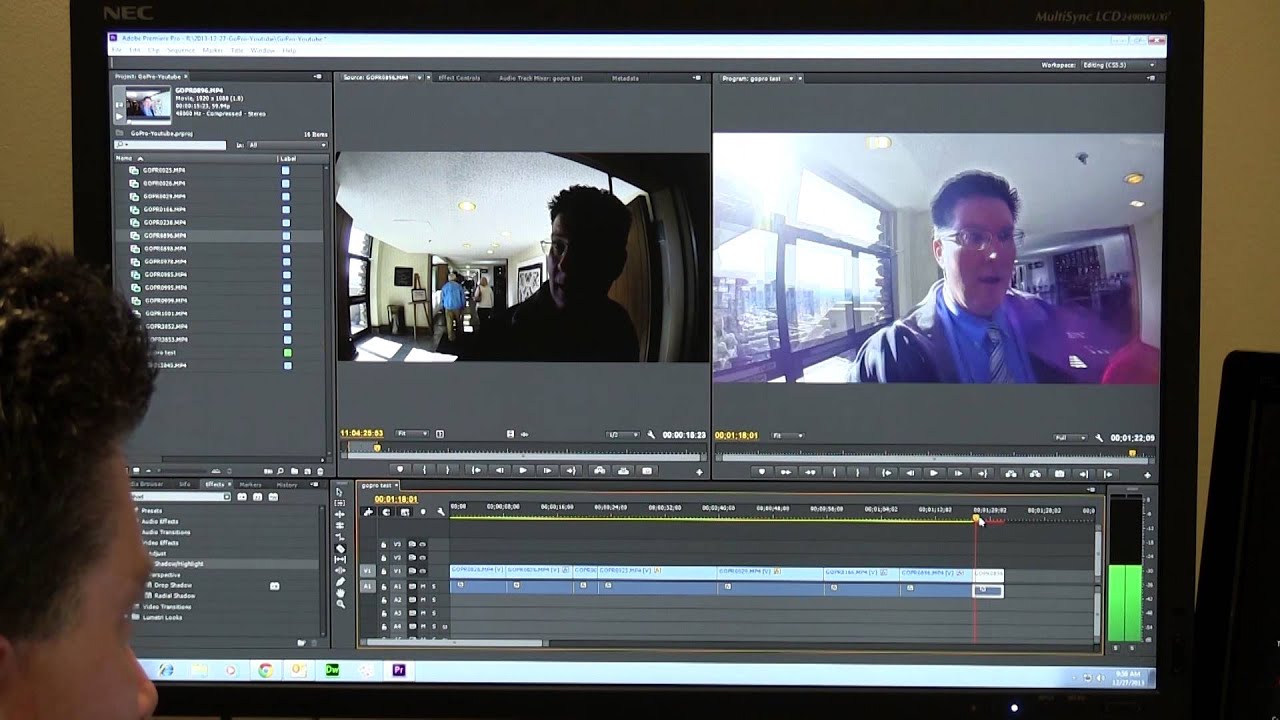The image size is (1280, 720).
Task: Launch Google Chrome from the taskbar
Action: 265,670
